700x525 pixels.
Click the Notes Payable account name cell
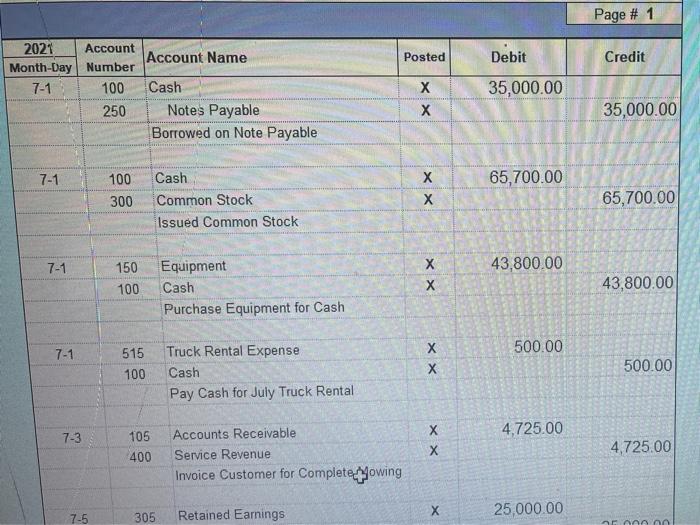point(273,110)
